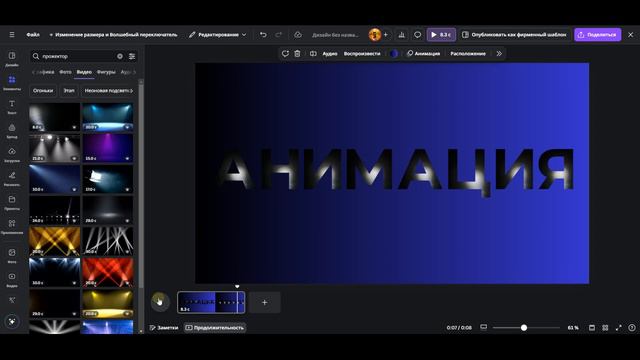Add a new page with plus button
Screen dimensions: 640x360
(x=264, y=302)
